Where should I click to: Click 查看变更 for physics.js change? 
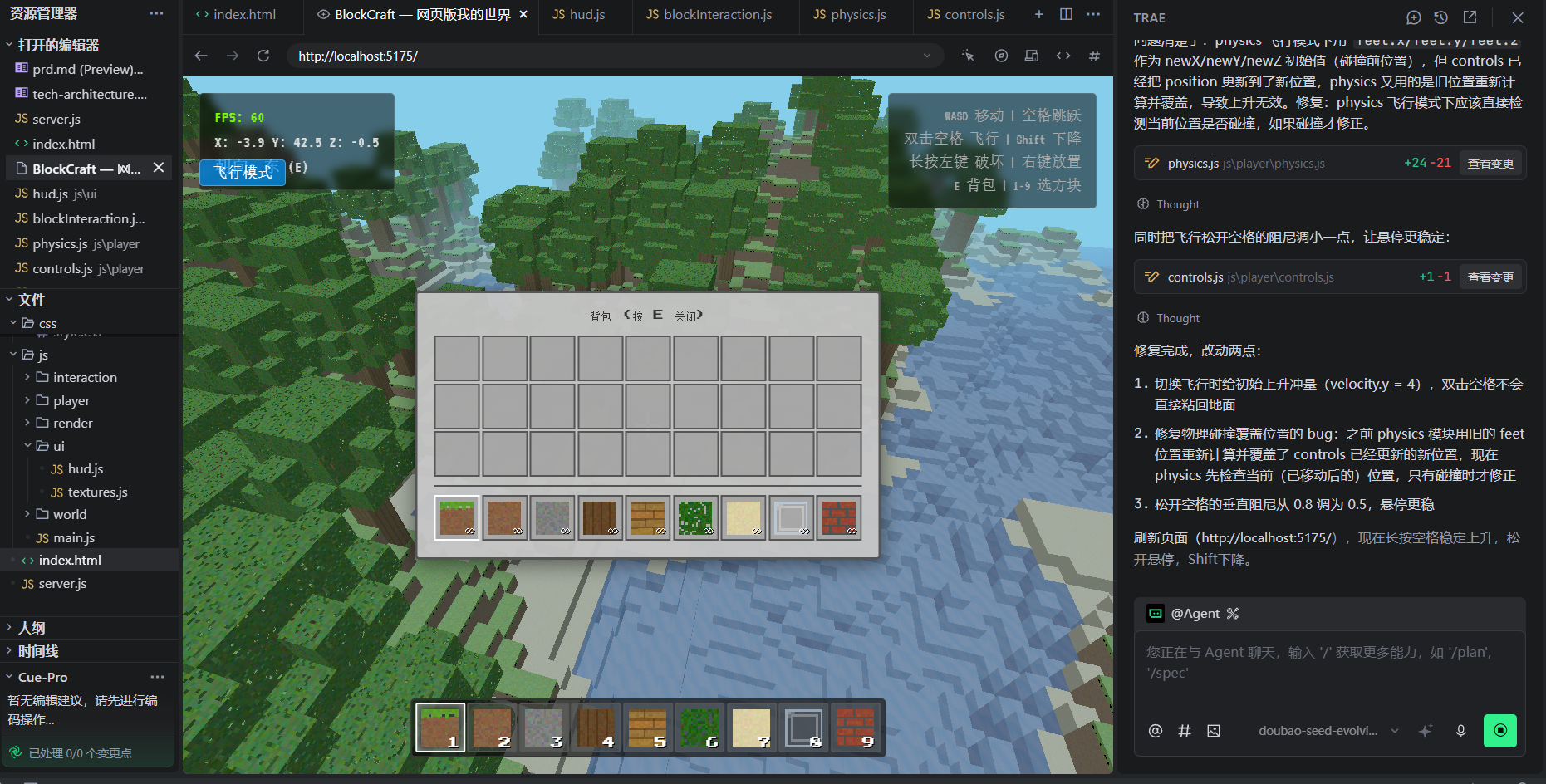[x=1490, y=164]
